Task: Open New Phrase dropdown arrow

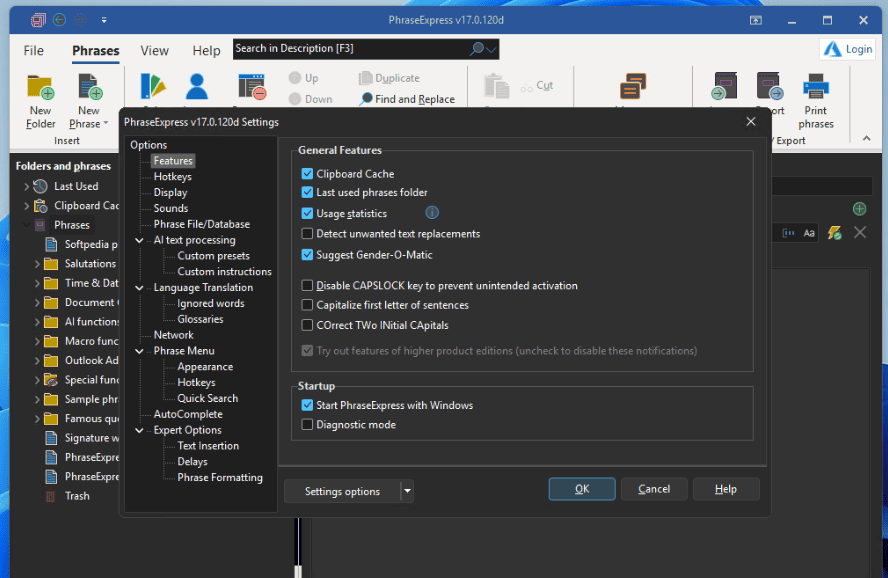Action: (x=105, y=123)
